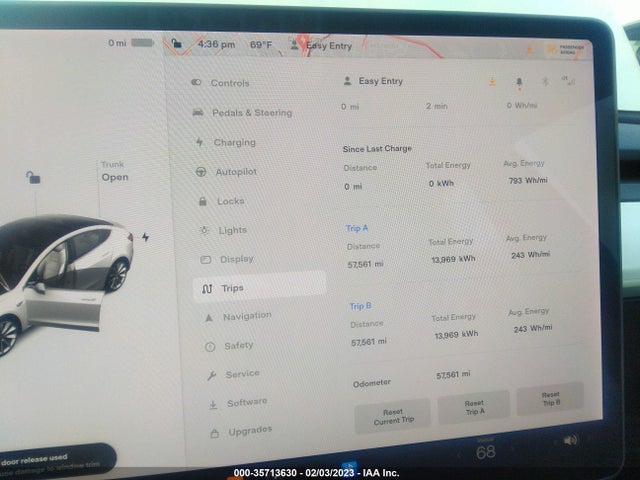Click the lightning bolt Charging icon

[200, 142]
